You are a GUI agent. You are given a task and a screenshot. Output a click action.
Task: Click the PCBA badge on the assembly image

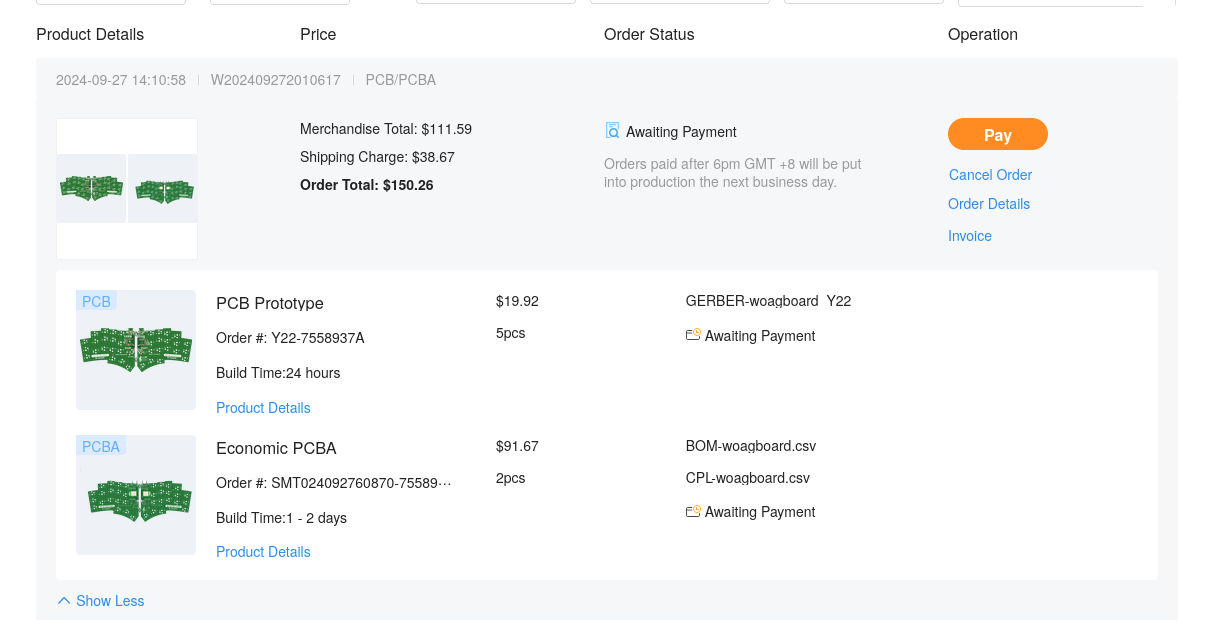click(101, 446)
